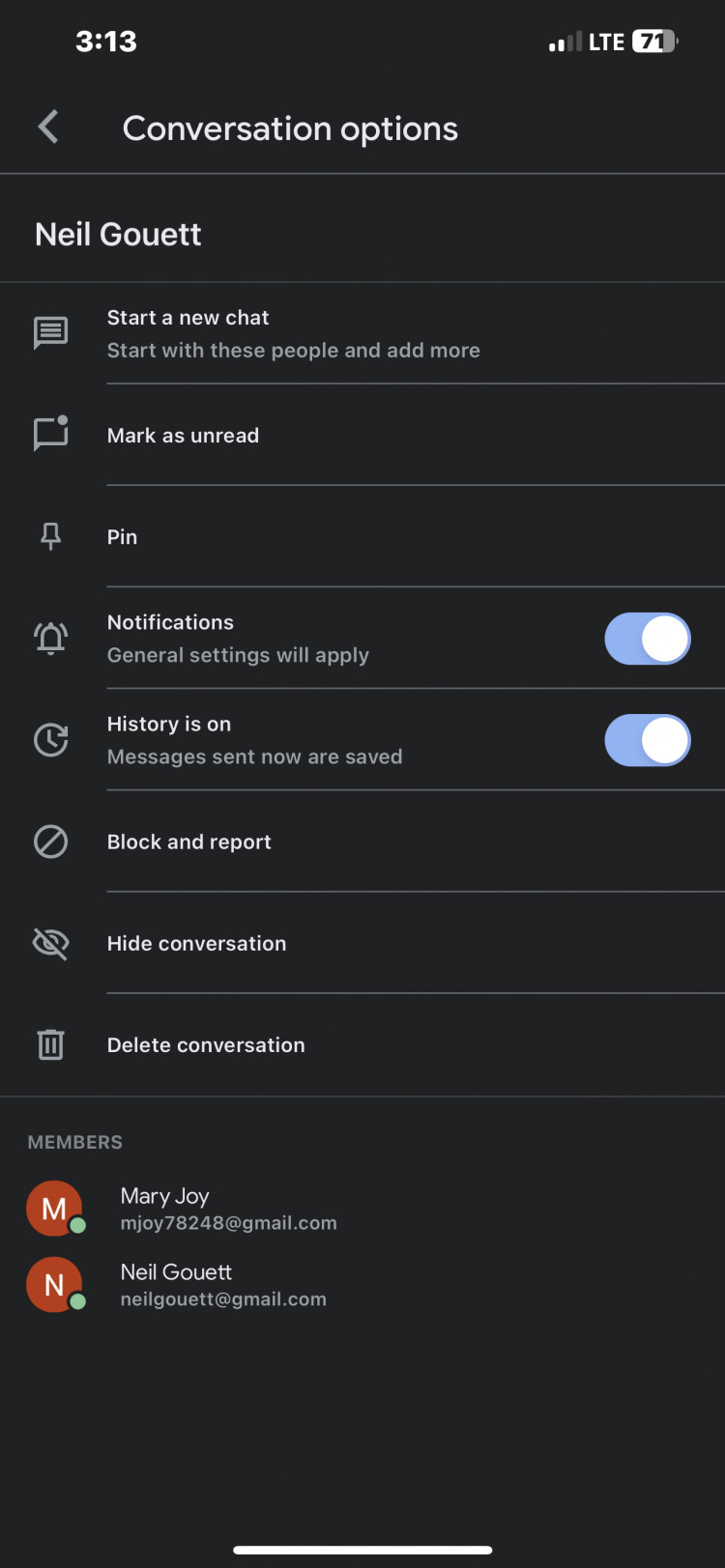Tap the crossed-out eye hide icon
Screen dimensions: 725x1568
point(51,943)
